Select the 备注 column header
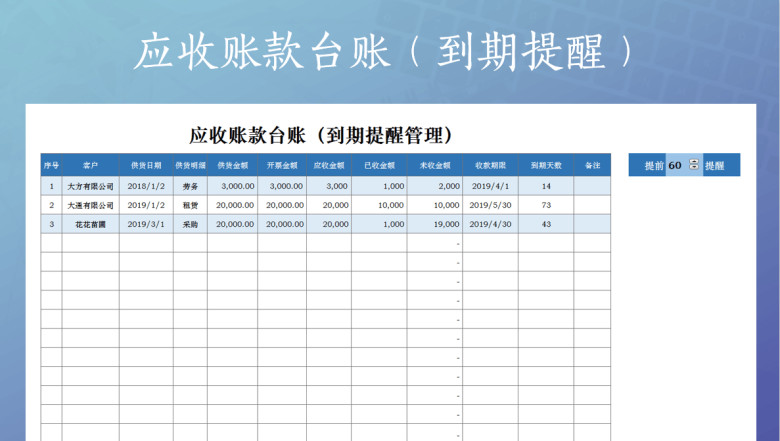780x441 pixels. [592, 165]
